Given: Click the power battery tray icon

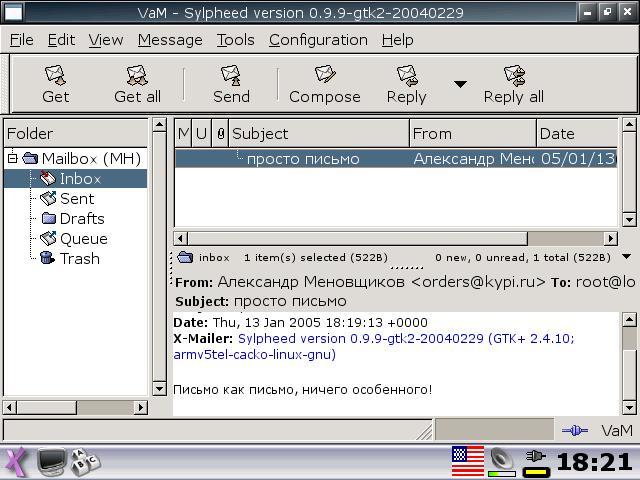Looking at the screenshot, I should (536, 462).
